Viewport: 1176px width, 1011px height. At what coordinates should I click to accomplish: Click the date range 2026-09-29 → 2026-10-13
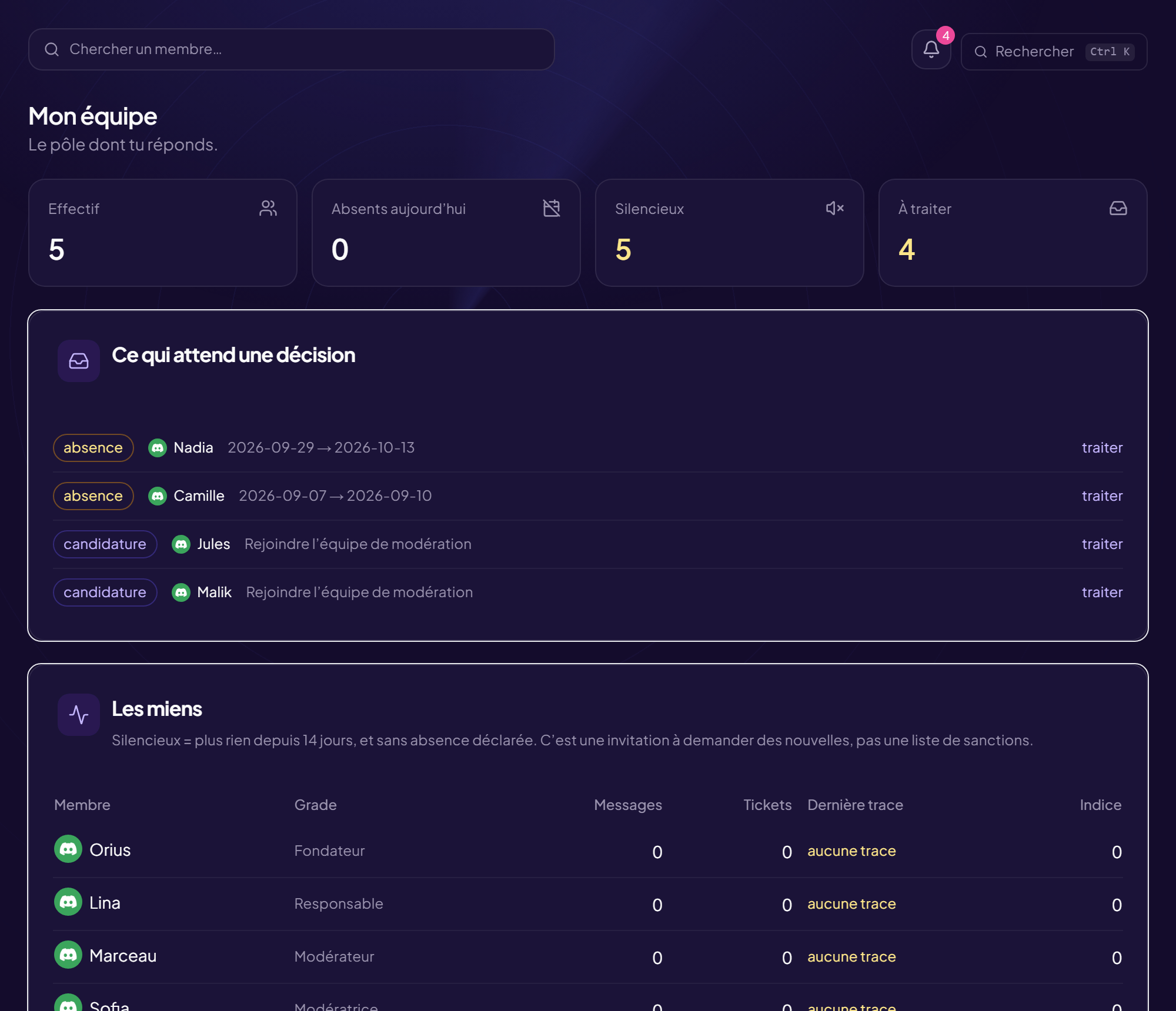click(321, 448)
